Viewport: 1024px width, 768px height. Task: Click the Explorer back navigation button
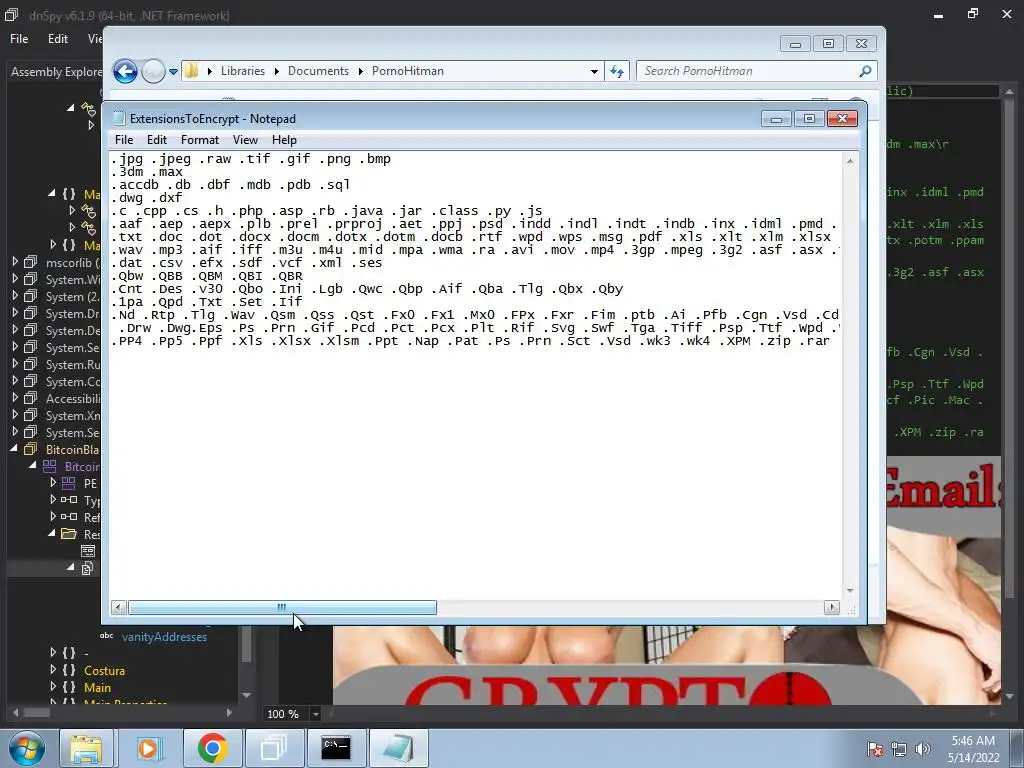[125, 71]
